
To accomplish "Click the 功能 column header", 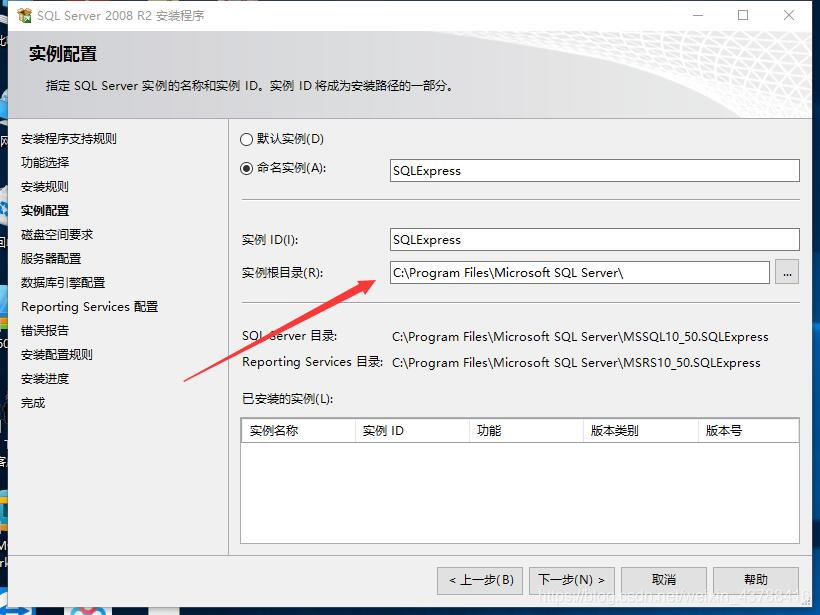I will pyautogui.click(x=526, y=431).
